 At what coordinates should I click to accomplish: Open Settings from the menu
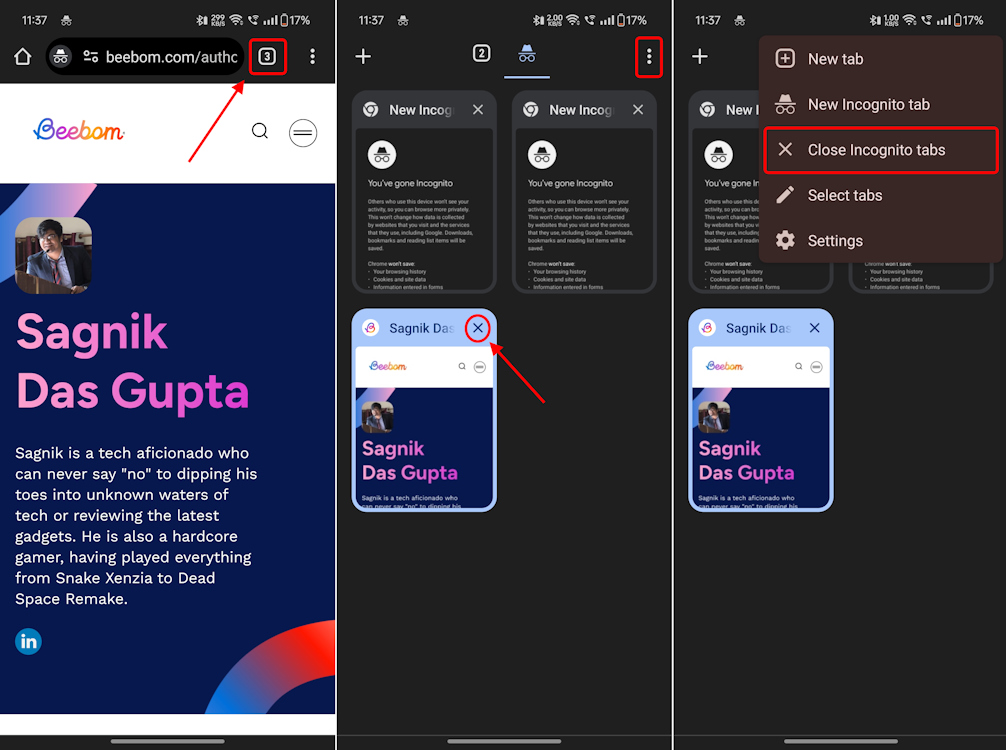tap(880, 241)
